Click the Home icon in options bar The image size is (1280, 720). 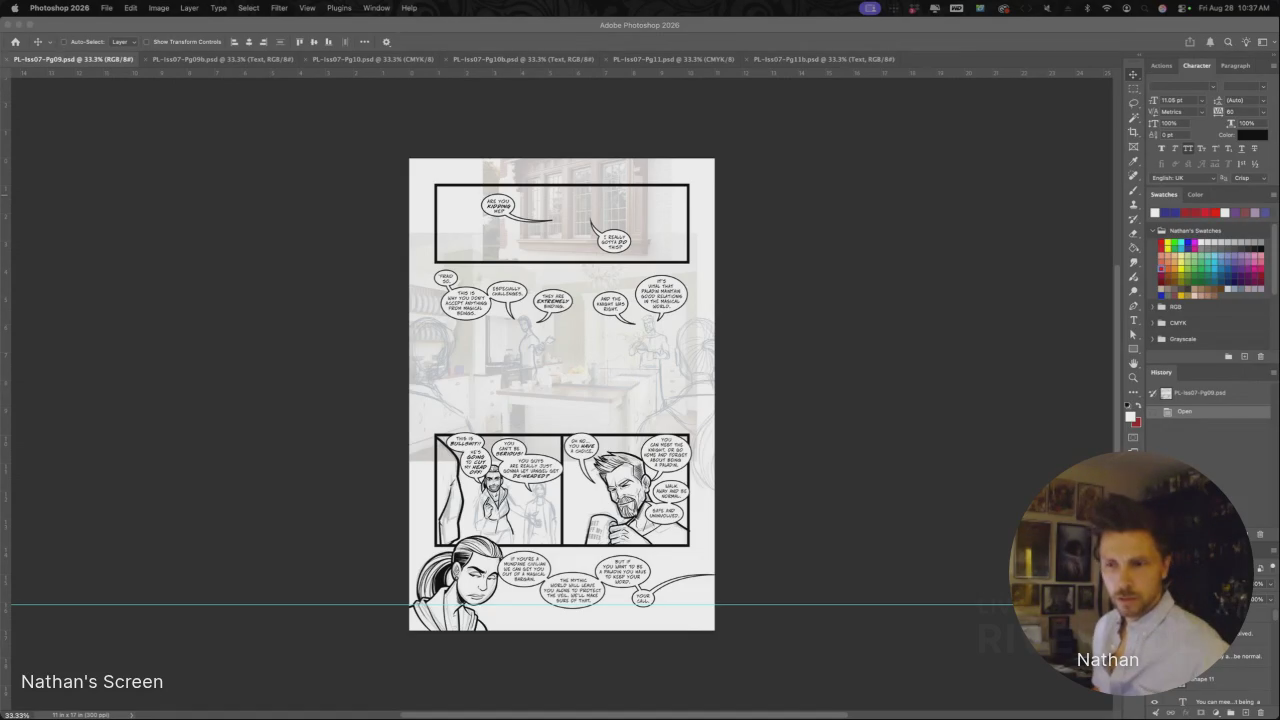pos(15,42)
